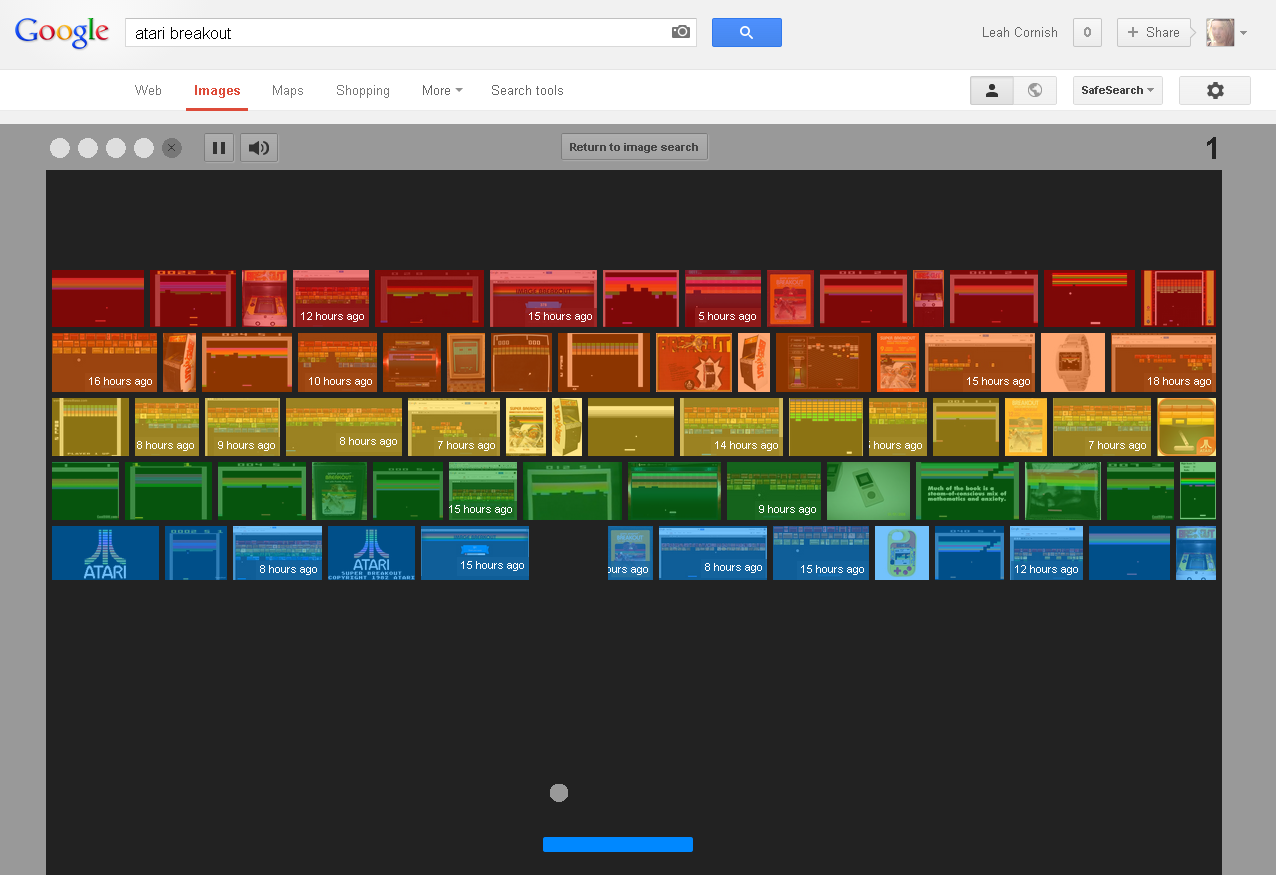The height and width of the screenshot is (875, 1276).
Task: Click the green book quote text brick
Action: [967, 491]
